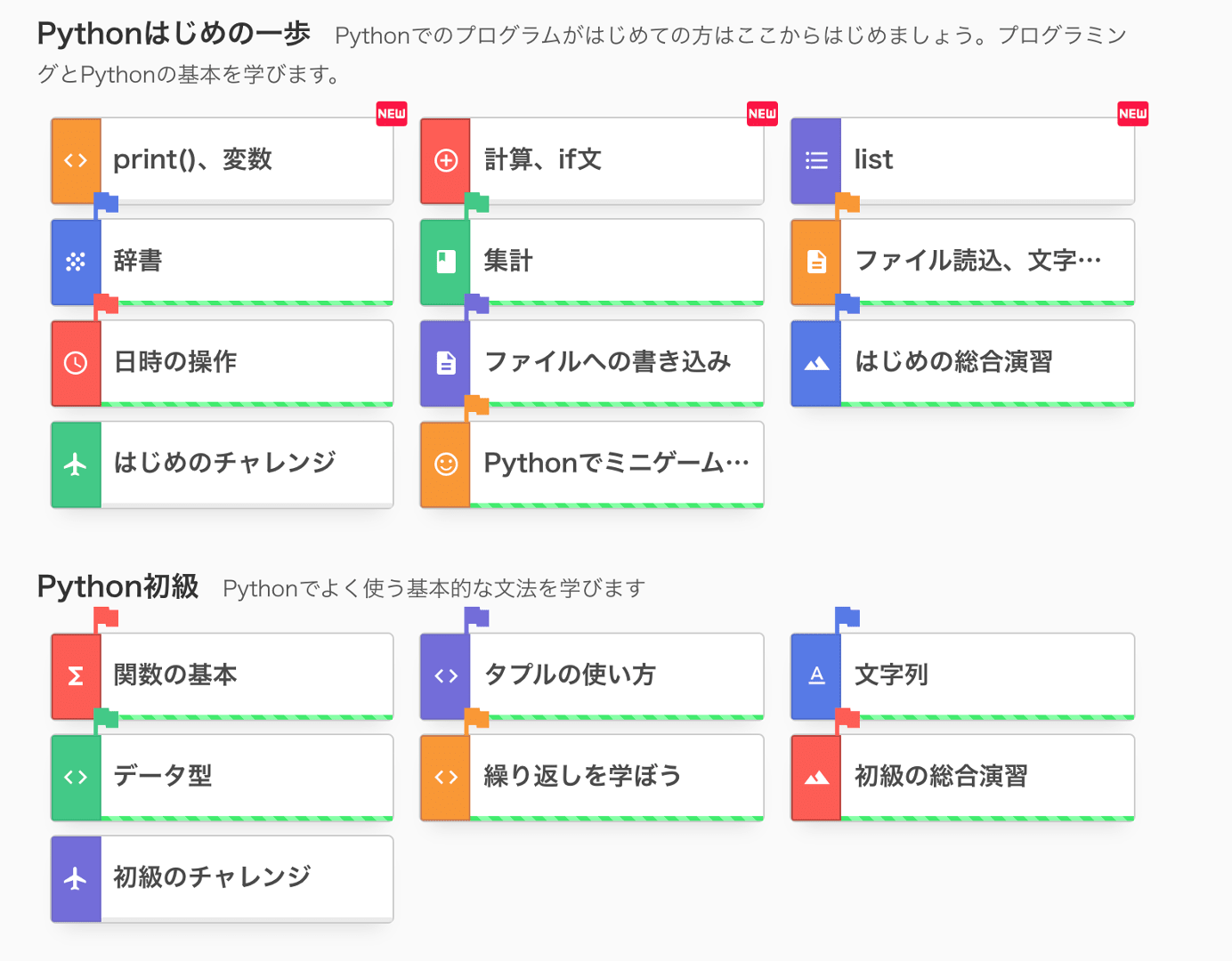Open the データ型 lesson card
This screenshot has height=961, width=1232.
click(223, 778)
